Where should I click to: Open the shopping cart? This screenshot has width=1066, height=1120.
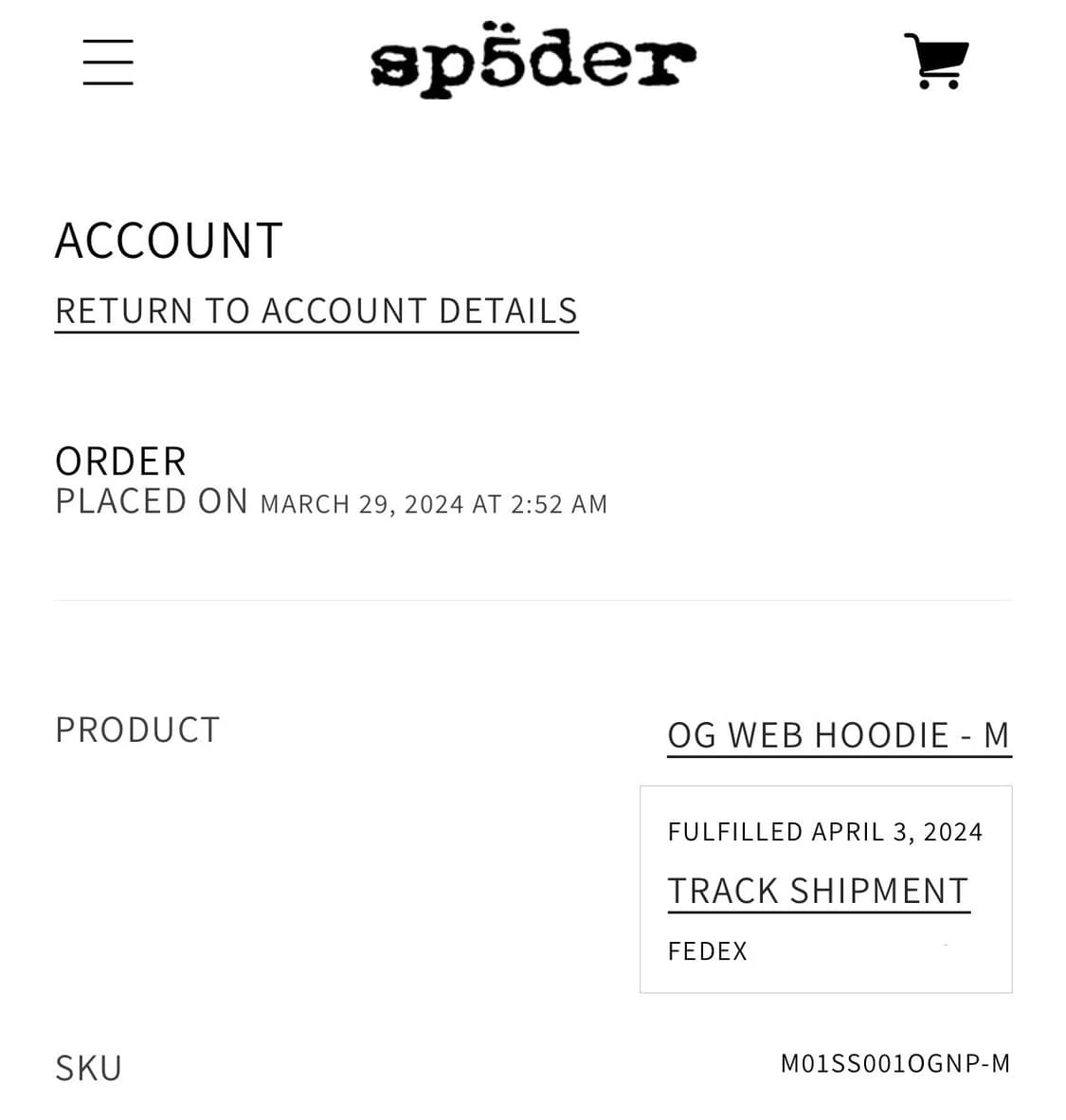pos(936,61)
